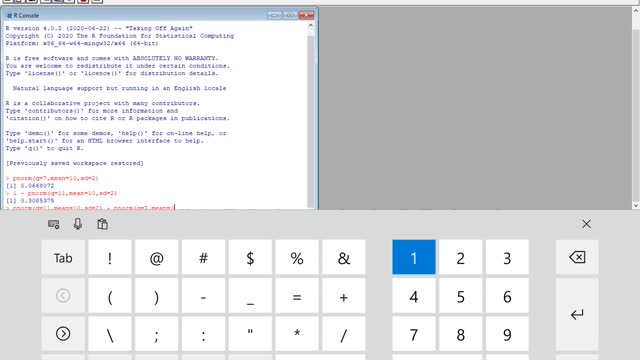
Task: Tap the open parenthesis key
Action: point(110,296)
